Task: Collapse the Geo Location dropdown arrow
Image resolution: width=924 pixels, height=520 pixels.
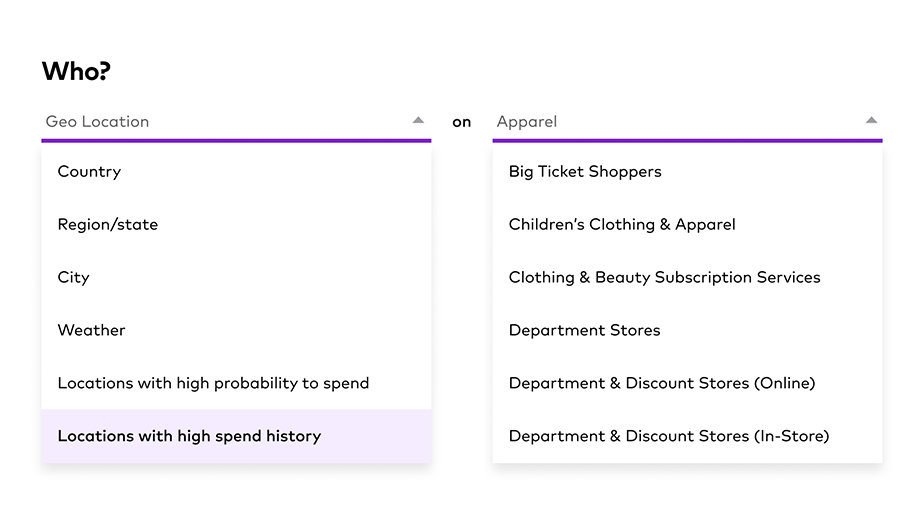Action: point(418,121)
